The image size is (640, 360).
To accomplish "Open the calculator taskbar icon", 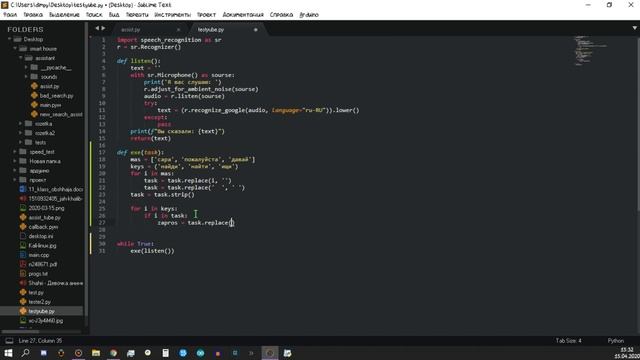I will (x=165, y=353).
